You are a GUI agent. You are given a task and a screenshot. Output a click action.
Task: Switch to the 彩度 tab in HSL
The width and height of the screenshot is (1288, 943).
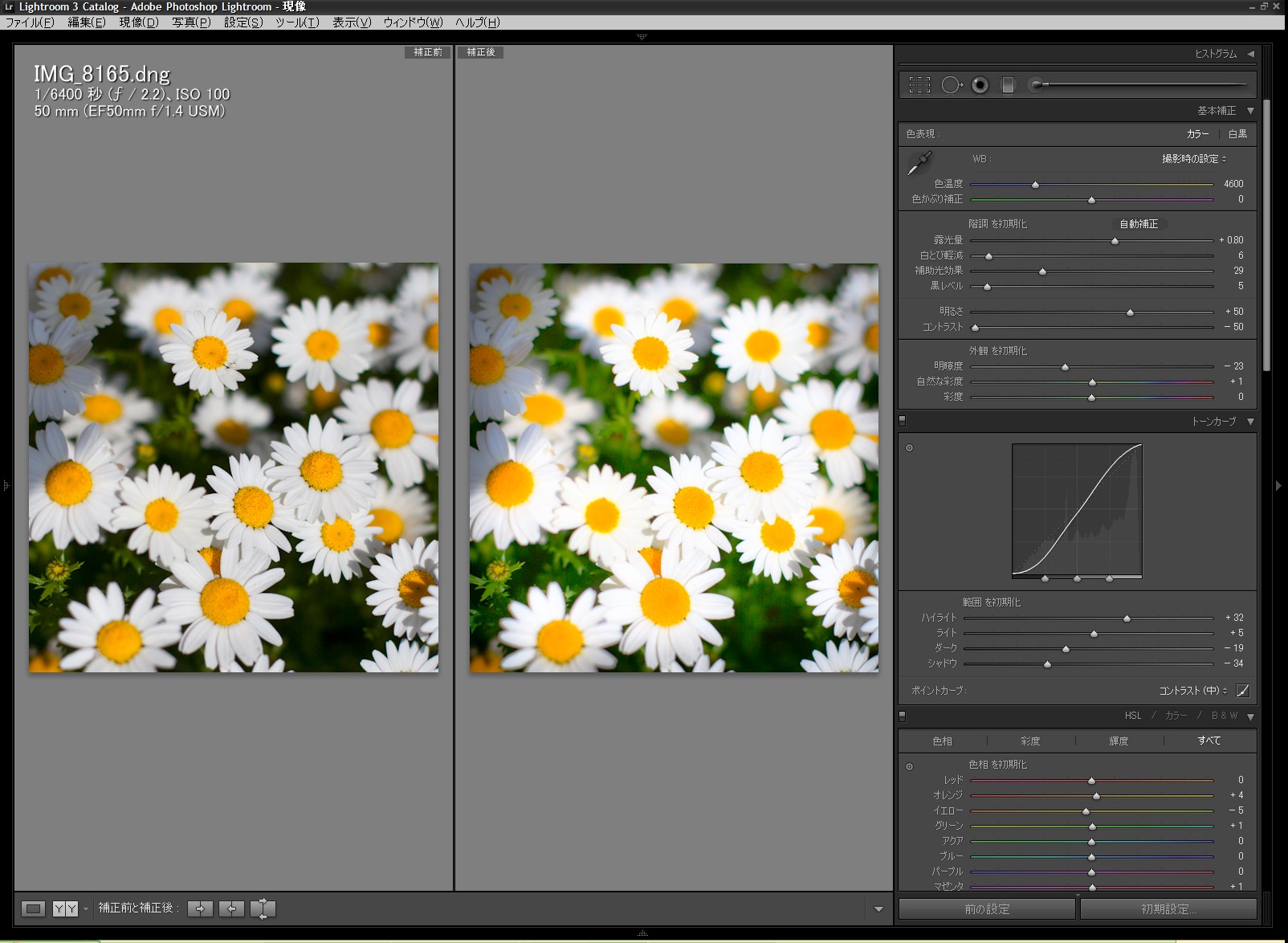(x=1030, y=741)
